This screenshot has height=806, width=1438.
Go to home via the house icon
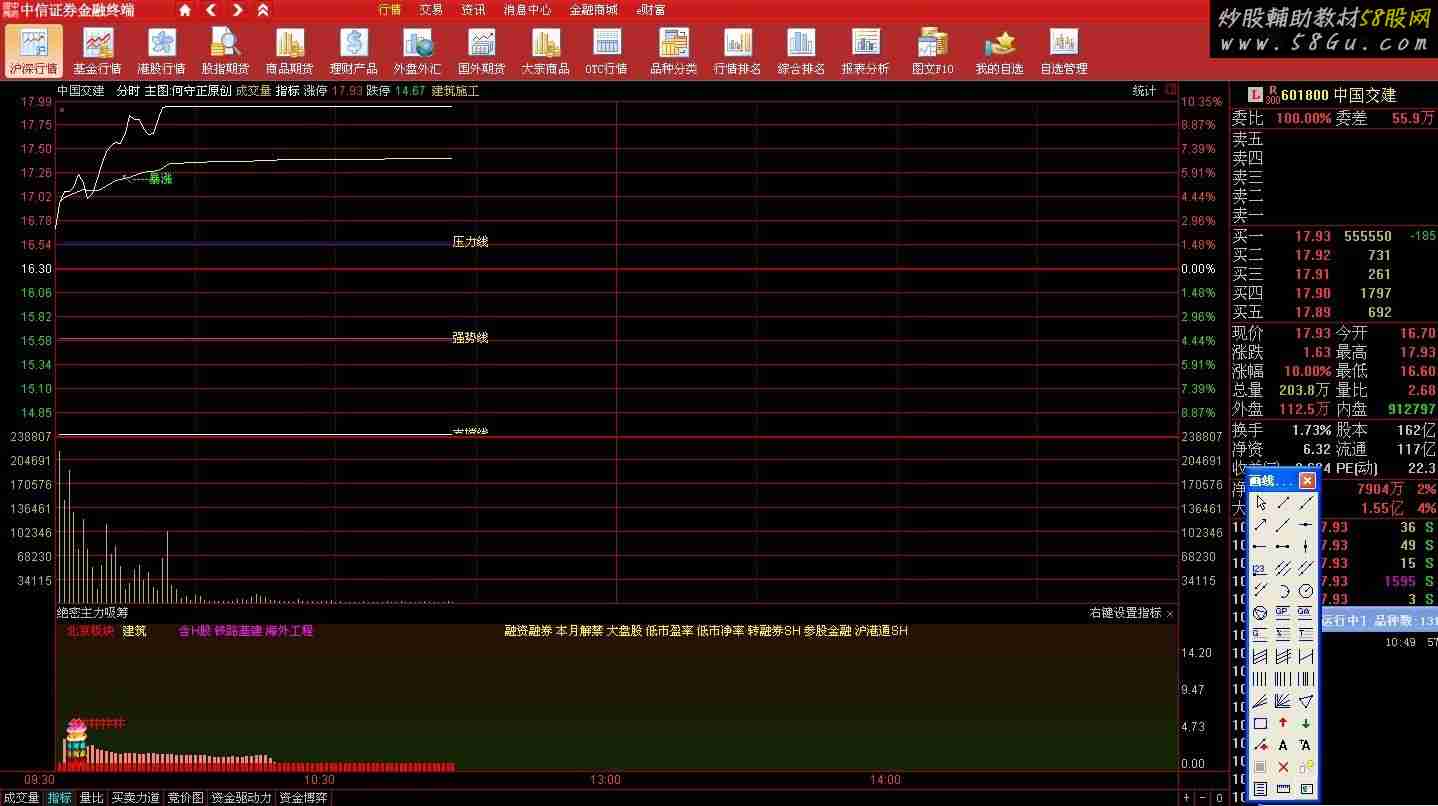click(185, 10)
